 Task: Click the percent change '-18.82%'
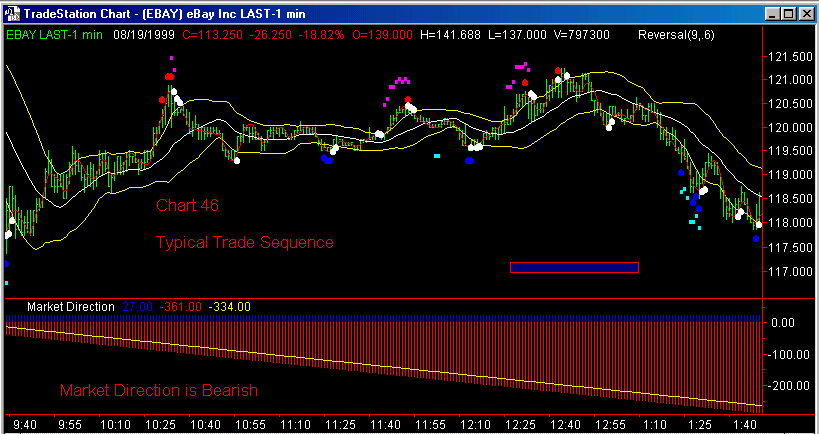point(322,35)
